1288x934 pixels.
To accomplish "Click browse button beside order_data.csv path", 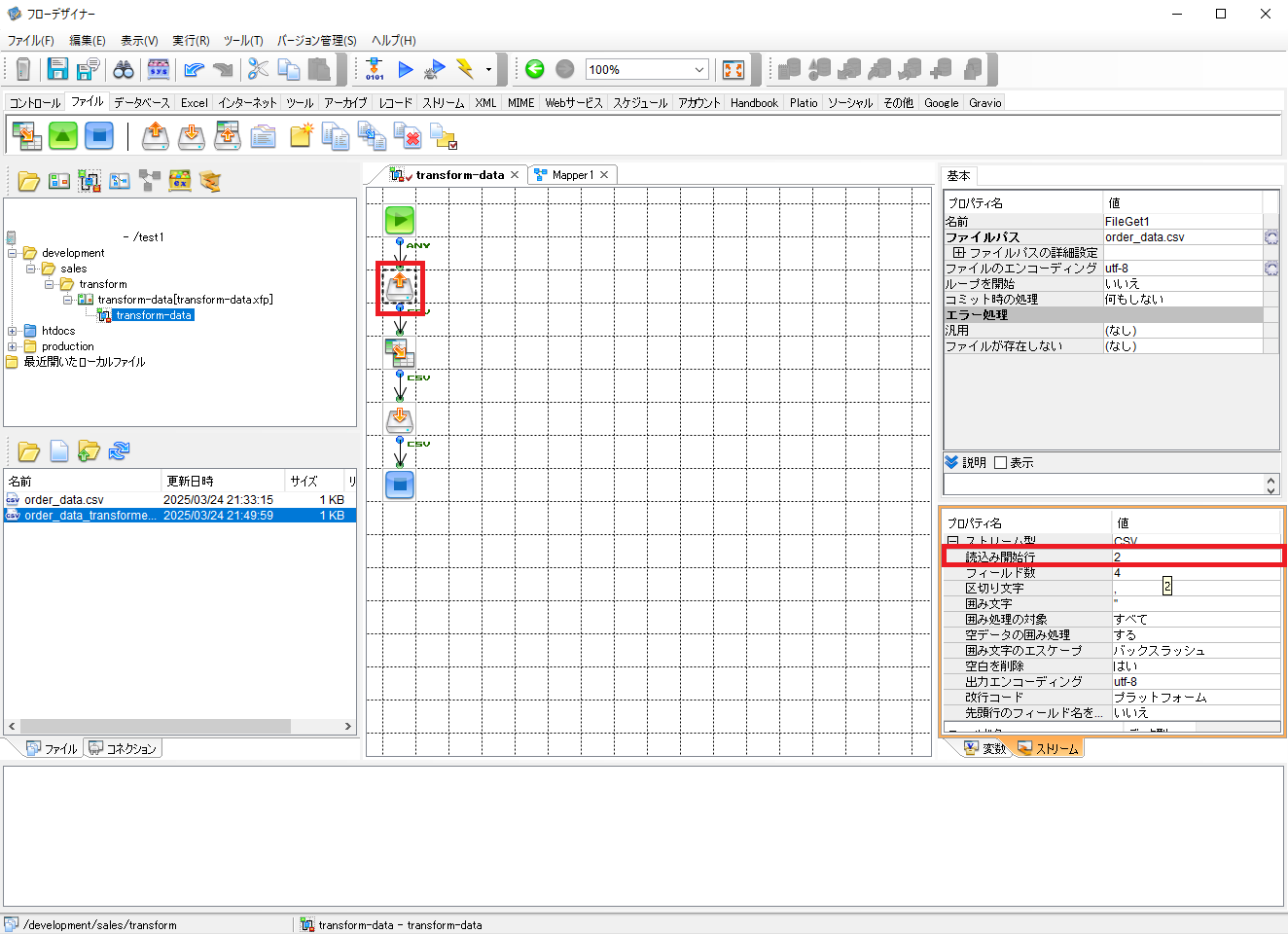I will 1271,237.
